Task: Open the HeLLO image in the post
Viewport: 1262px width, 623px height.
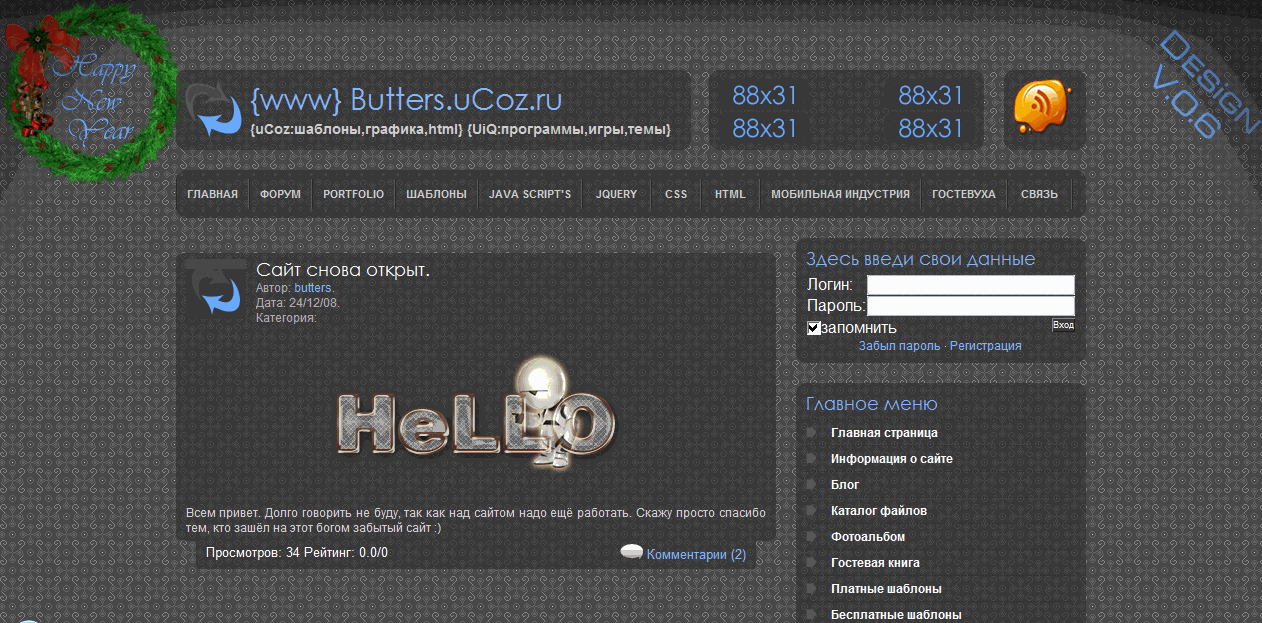Action: pos(476,416)
